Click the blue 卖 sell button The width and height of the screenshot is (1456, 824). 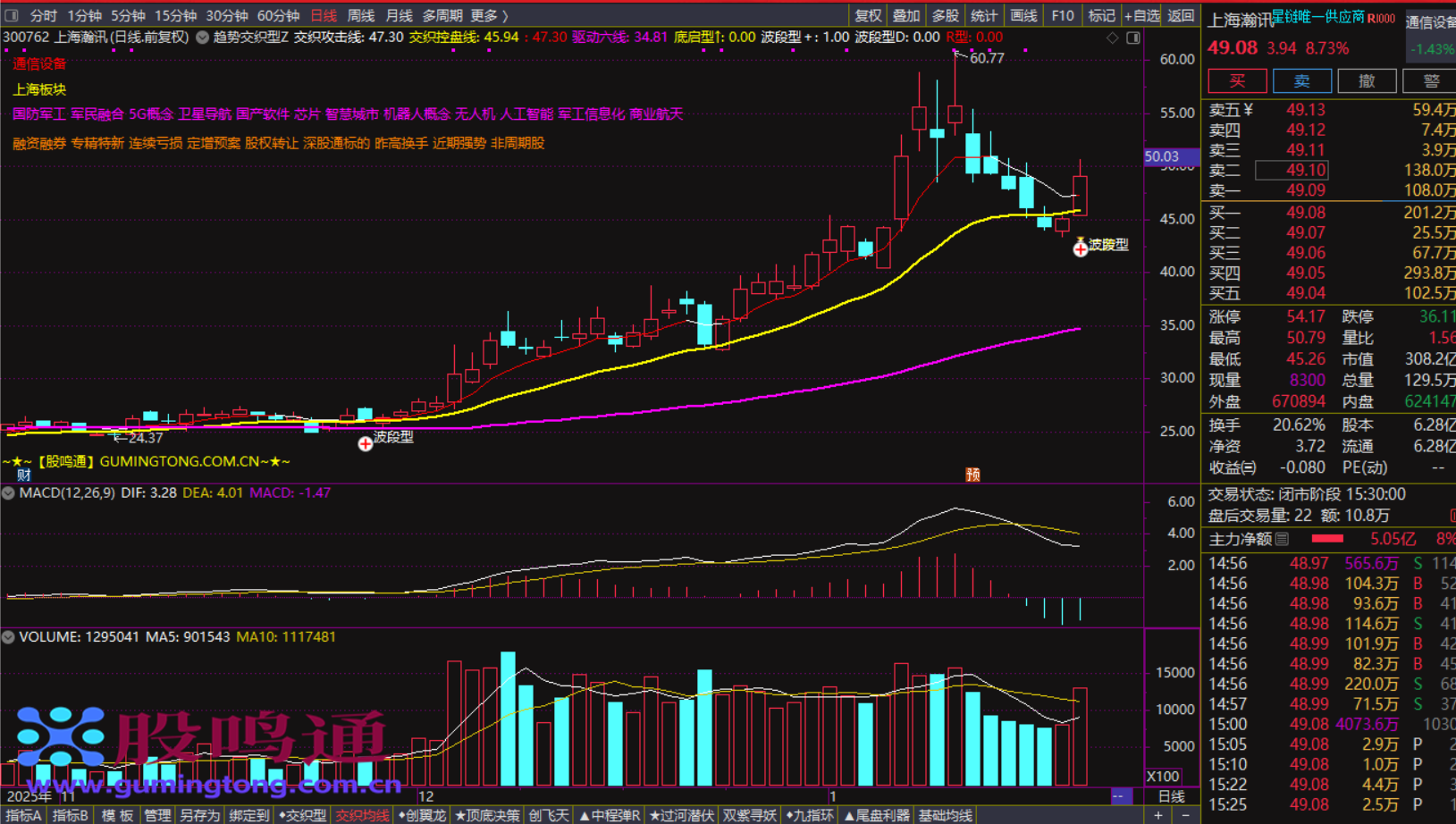coord(1302,80)
